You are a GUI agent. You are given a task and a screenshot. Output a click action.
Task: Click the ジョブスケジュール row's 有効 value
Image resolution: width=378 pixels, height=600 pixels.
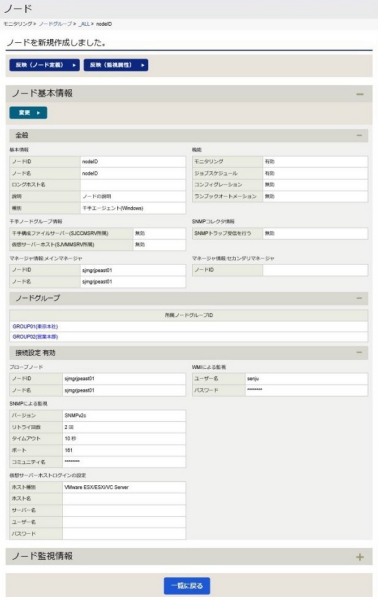[x=269, y=173]
